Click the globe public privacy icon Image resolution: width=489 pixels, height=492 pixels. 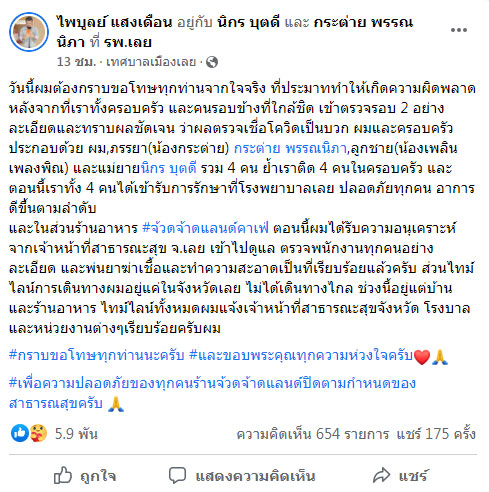[x=212, y=62]
